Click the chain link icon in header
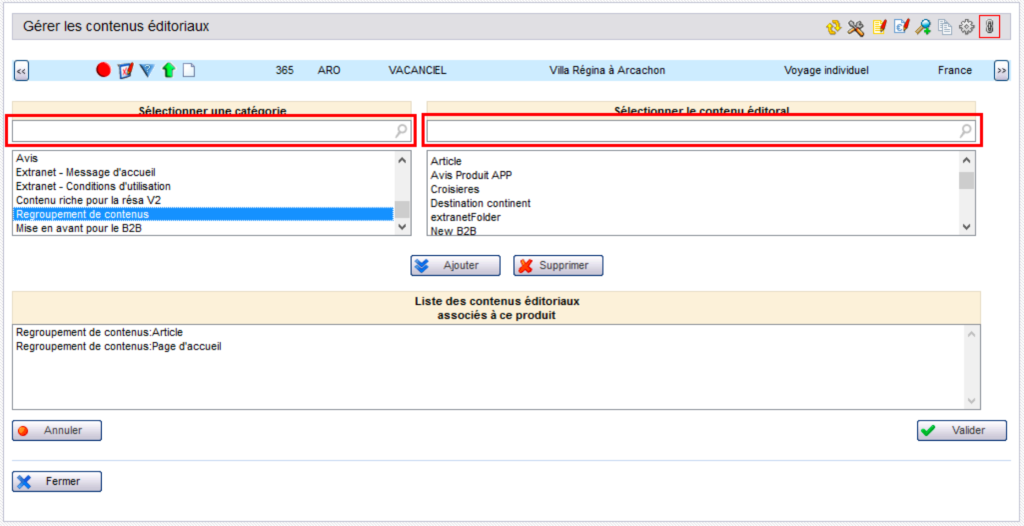This screenshot has width=1024, height=526. (989, 27)
